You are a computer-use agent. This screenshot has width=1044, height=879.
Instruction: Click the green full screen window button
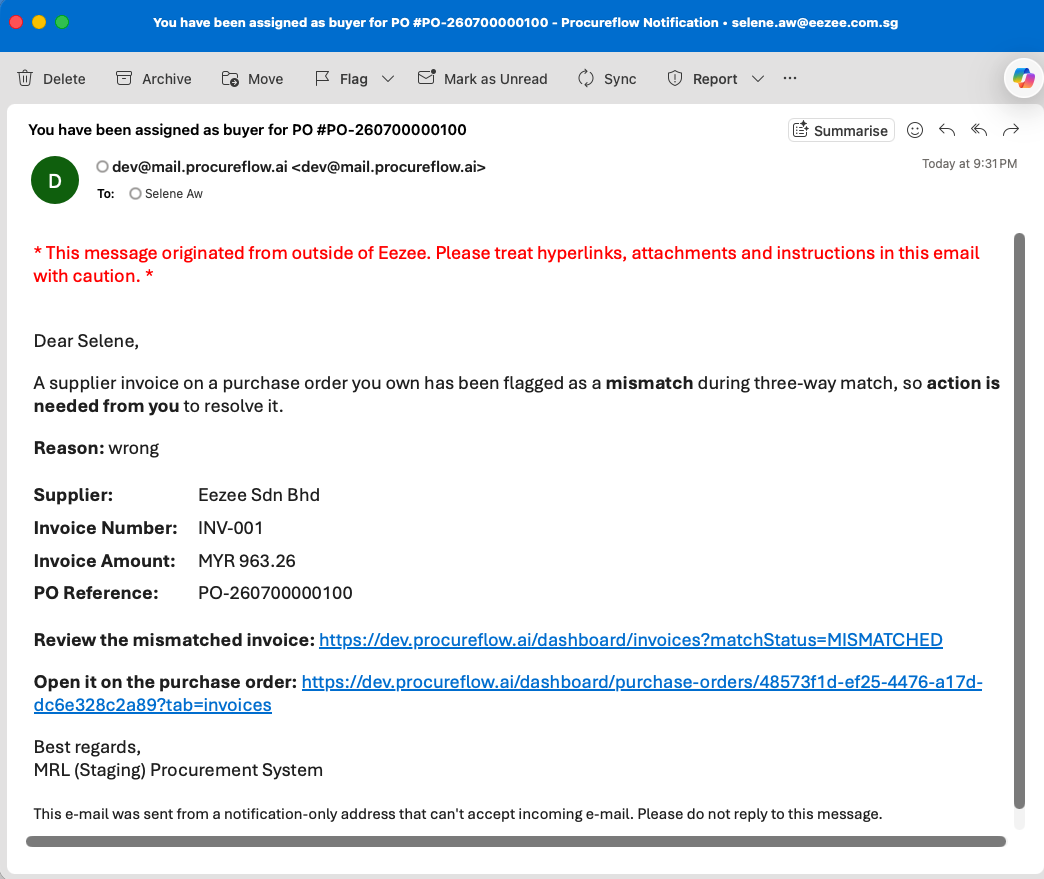coord(62,22)
